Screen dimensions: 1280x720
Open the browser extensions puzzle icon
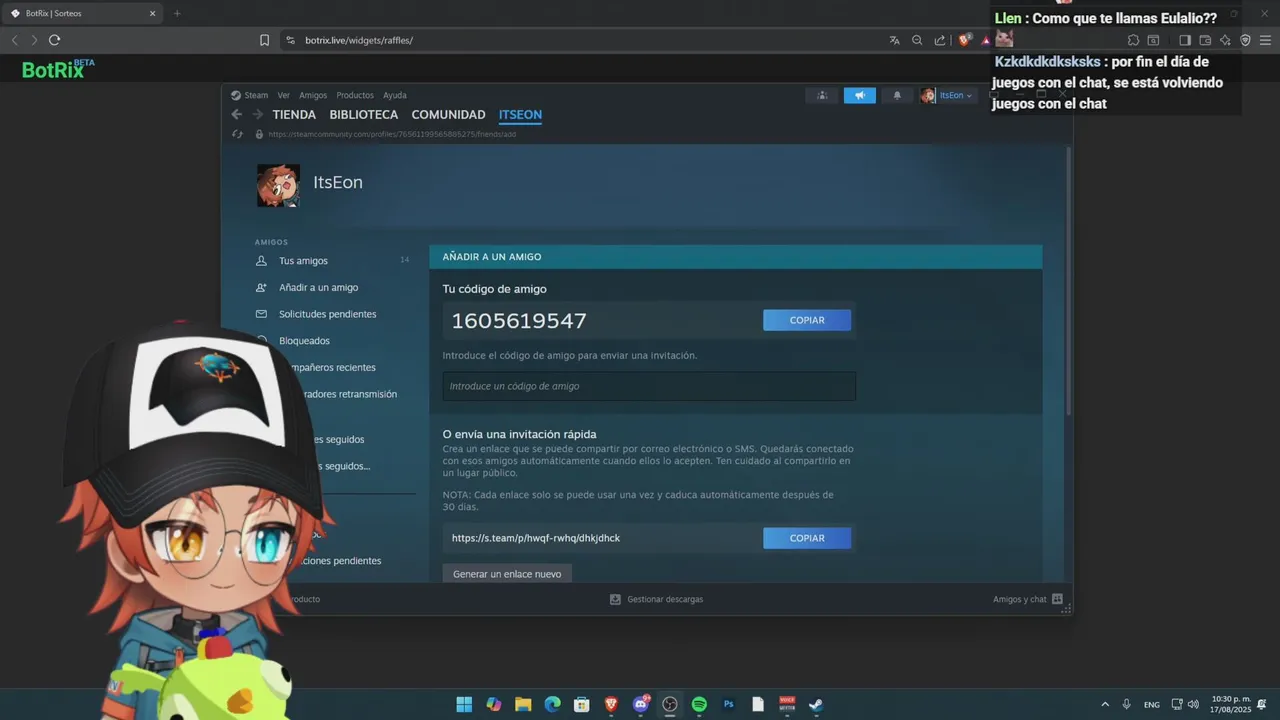click(x=1133, y=40)
